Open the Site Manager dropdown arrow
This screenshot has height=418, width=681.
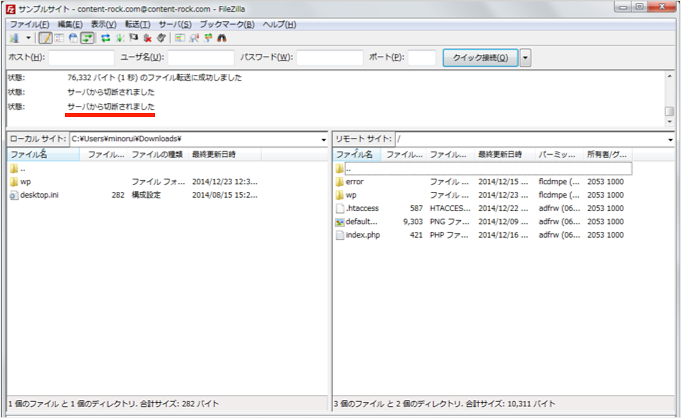click(x=28, y=38)
